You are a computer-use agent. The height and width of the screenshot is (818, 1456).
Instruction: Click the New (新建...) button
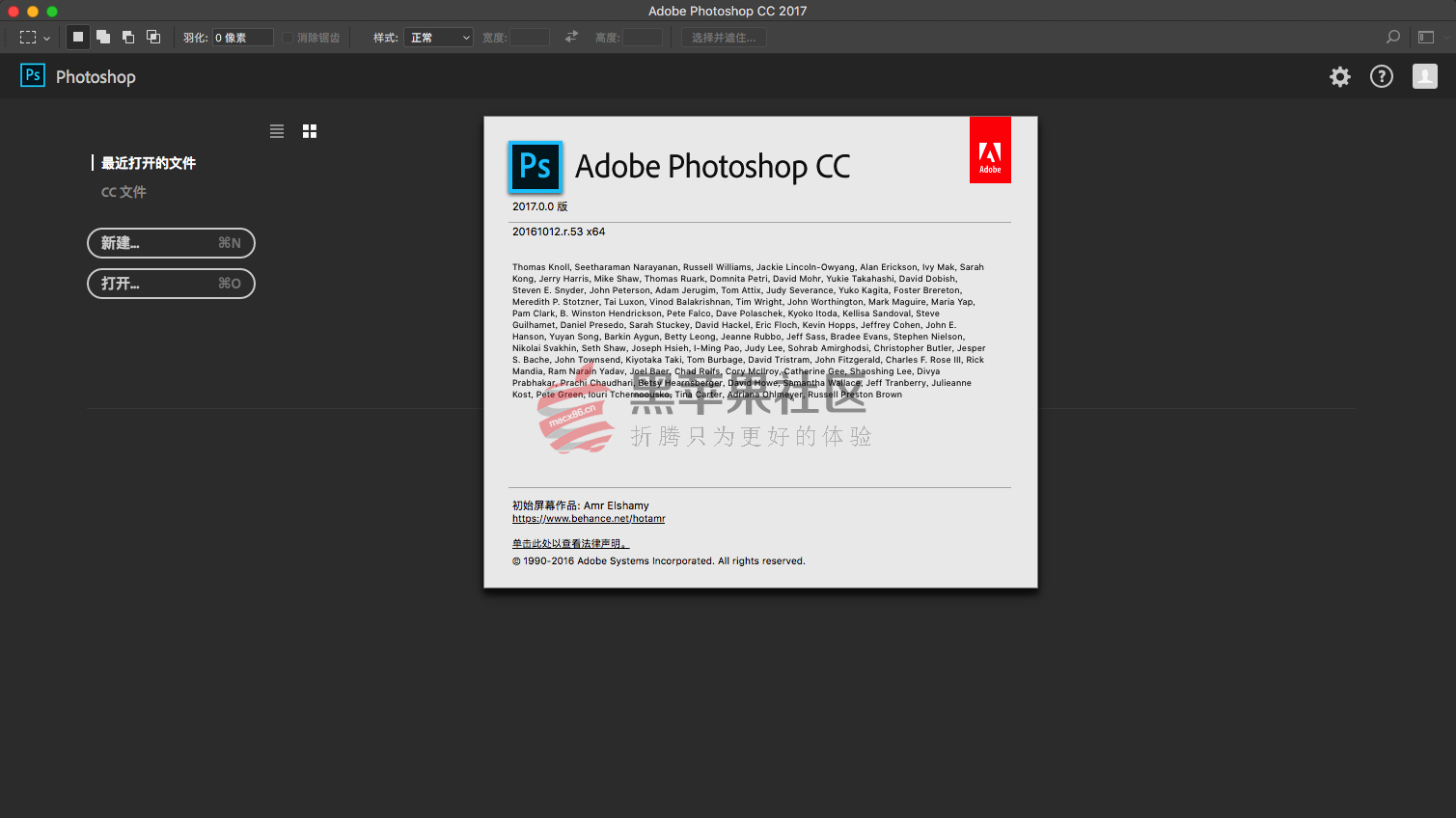171,243
